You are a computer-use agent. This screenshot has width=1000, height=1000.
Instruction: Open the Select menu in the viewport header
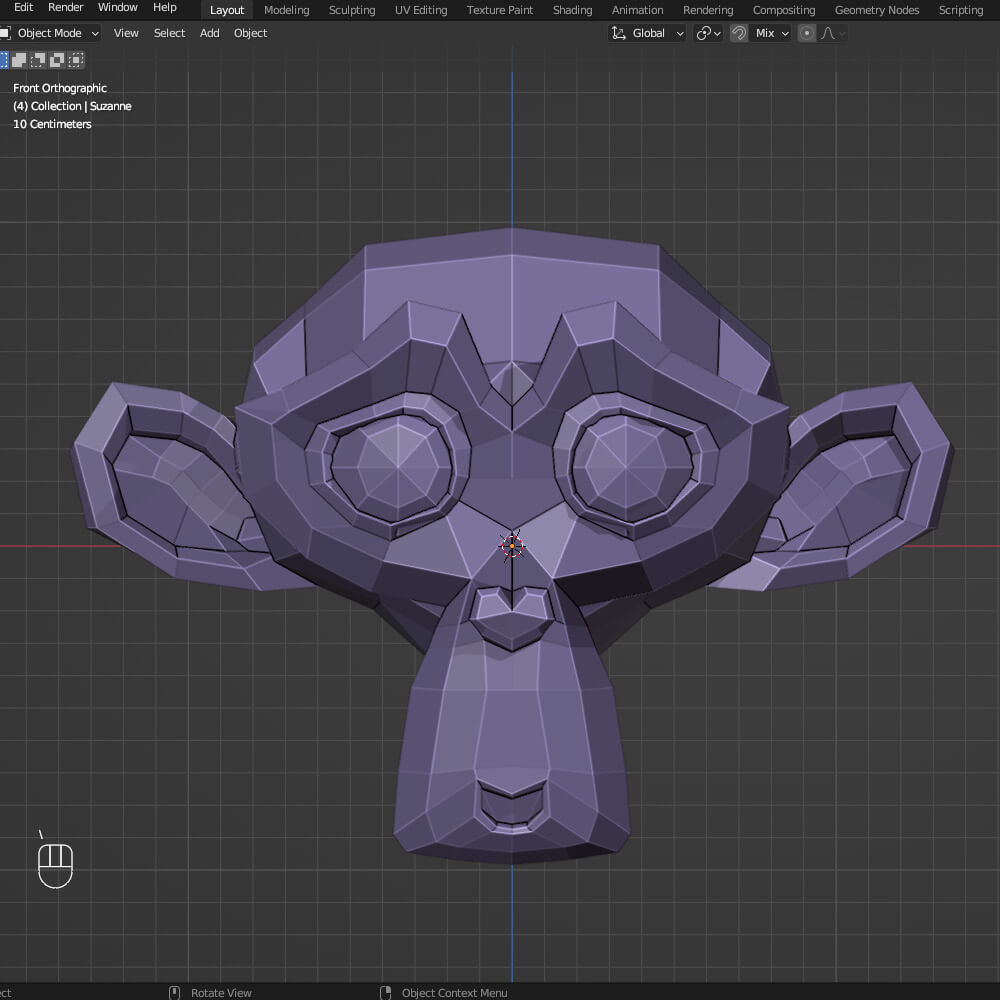(169, 33)
